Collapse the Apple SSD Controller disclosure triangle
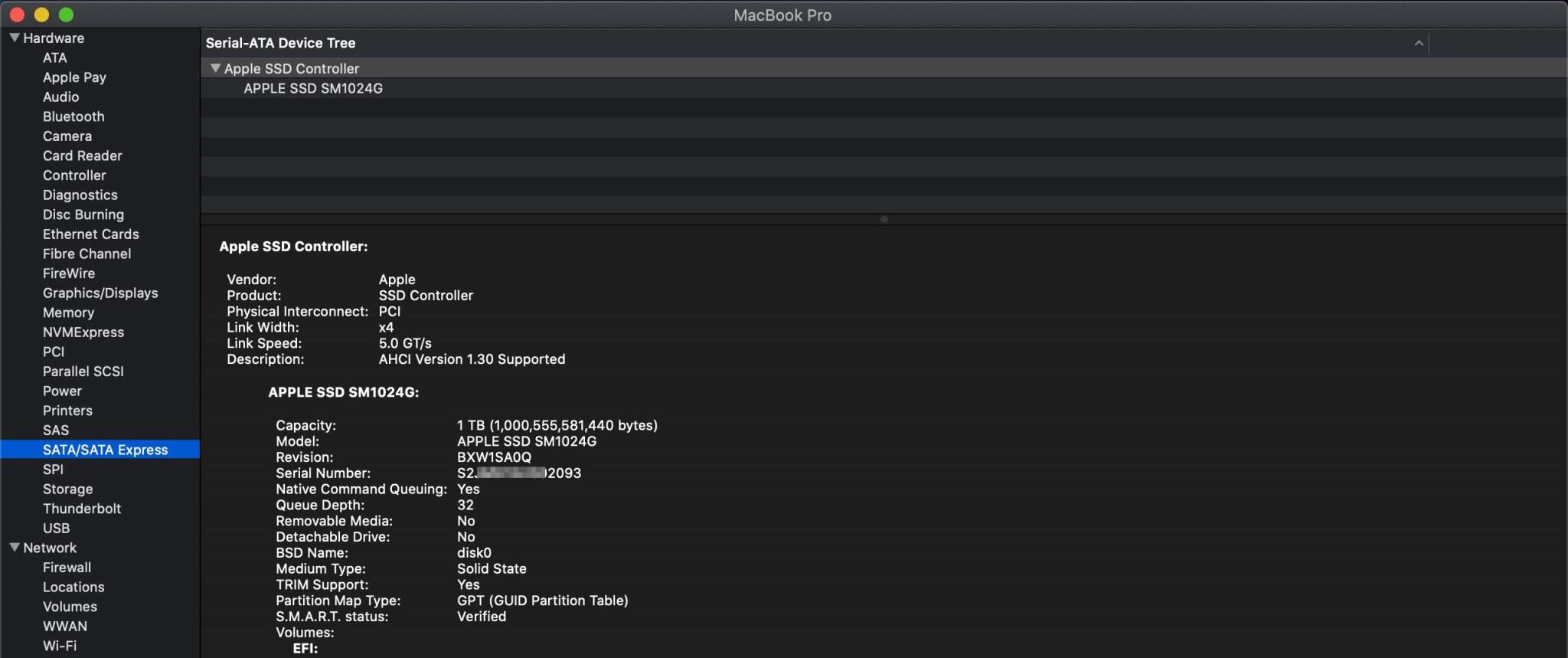 (x=215, y=68)
